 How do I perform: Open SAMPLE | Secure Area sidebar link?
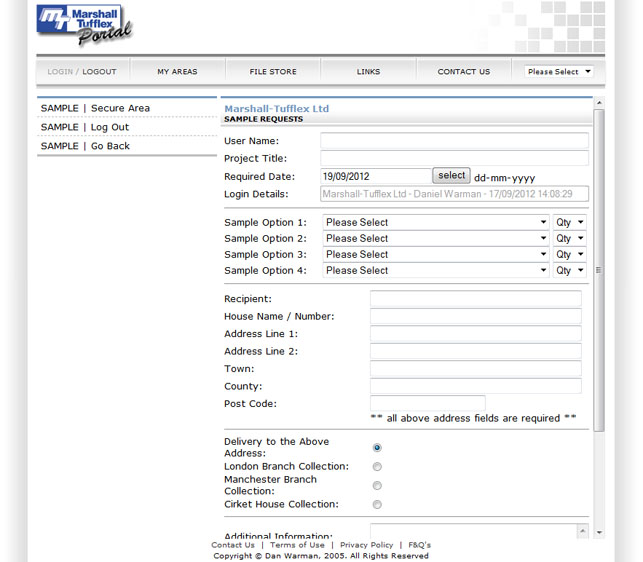95,108
